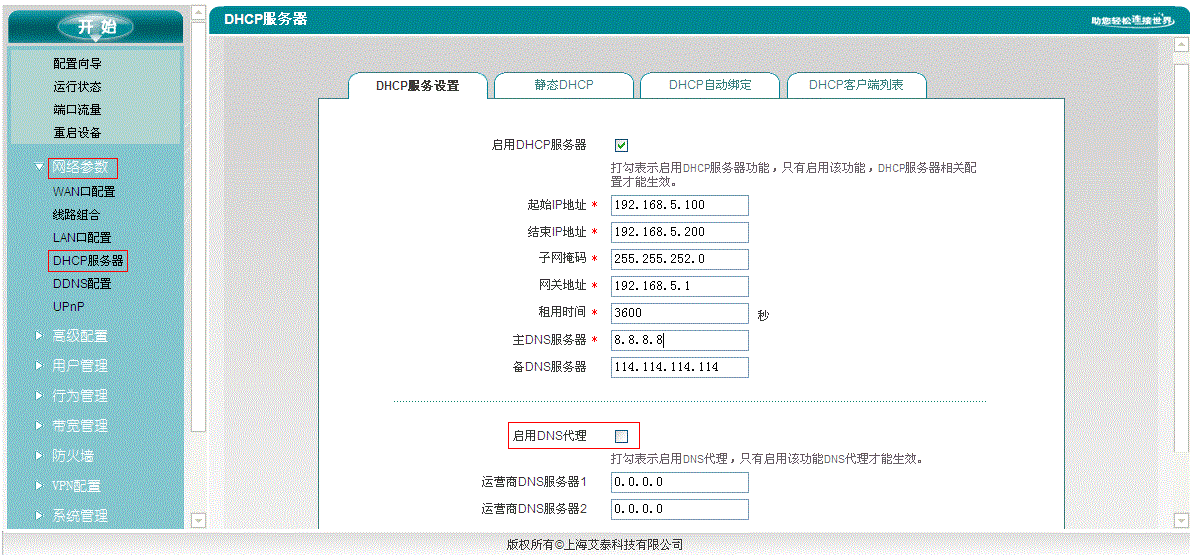Click the DHCP服务器 page title
The height and width of the screenshot is (555, 1190).
[x=266, y=20]
